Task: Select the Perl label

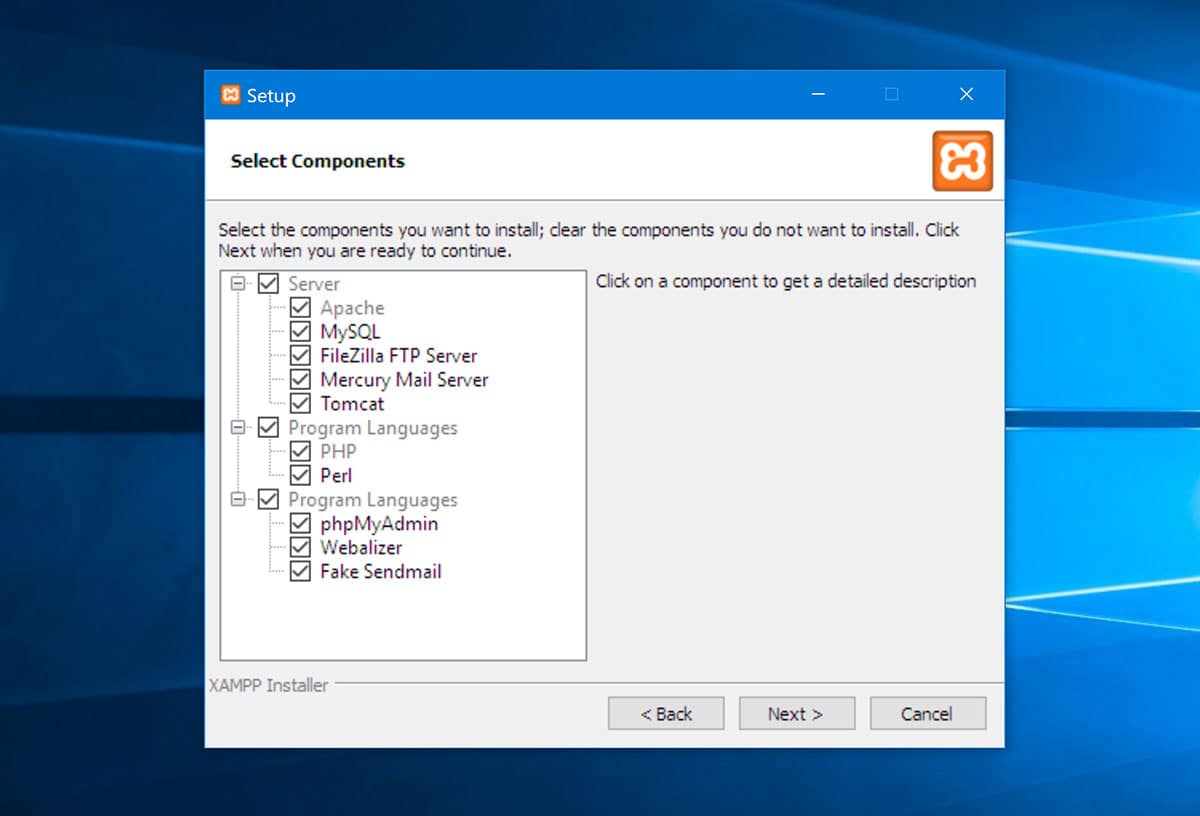Action: pyautogui.click(x=336, y=476)
